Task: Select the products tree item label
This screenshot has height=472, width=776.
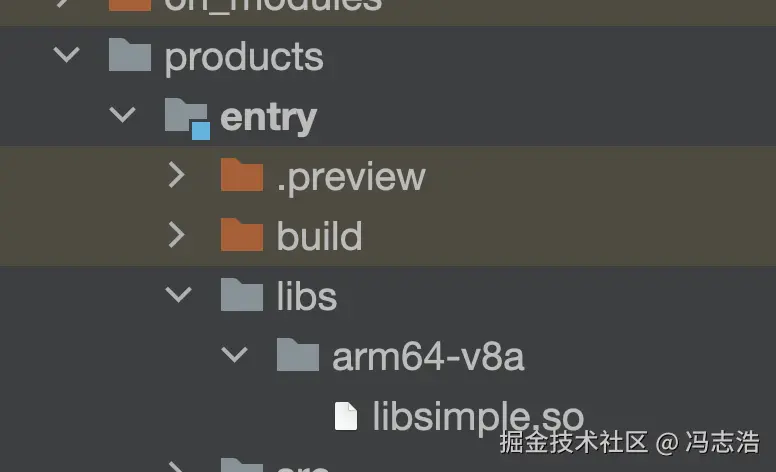Action: pyautogui.click(x=243, y=59)
